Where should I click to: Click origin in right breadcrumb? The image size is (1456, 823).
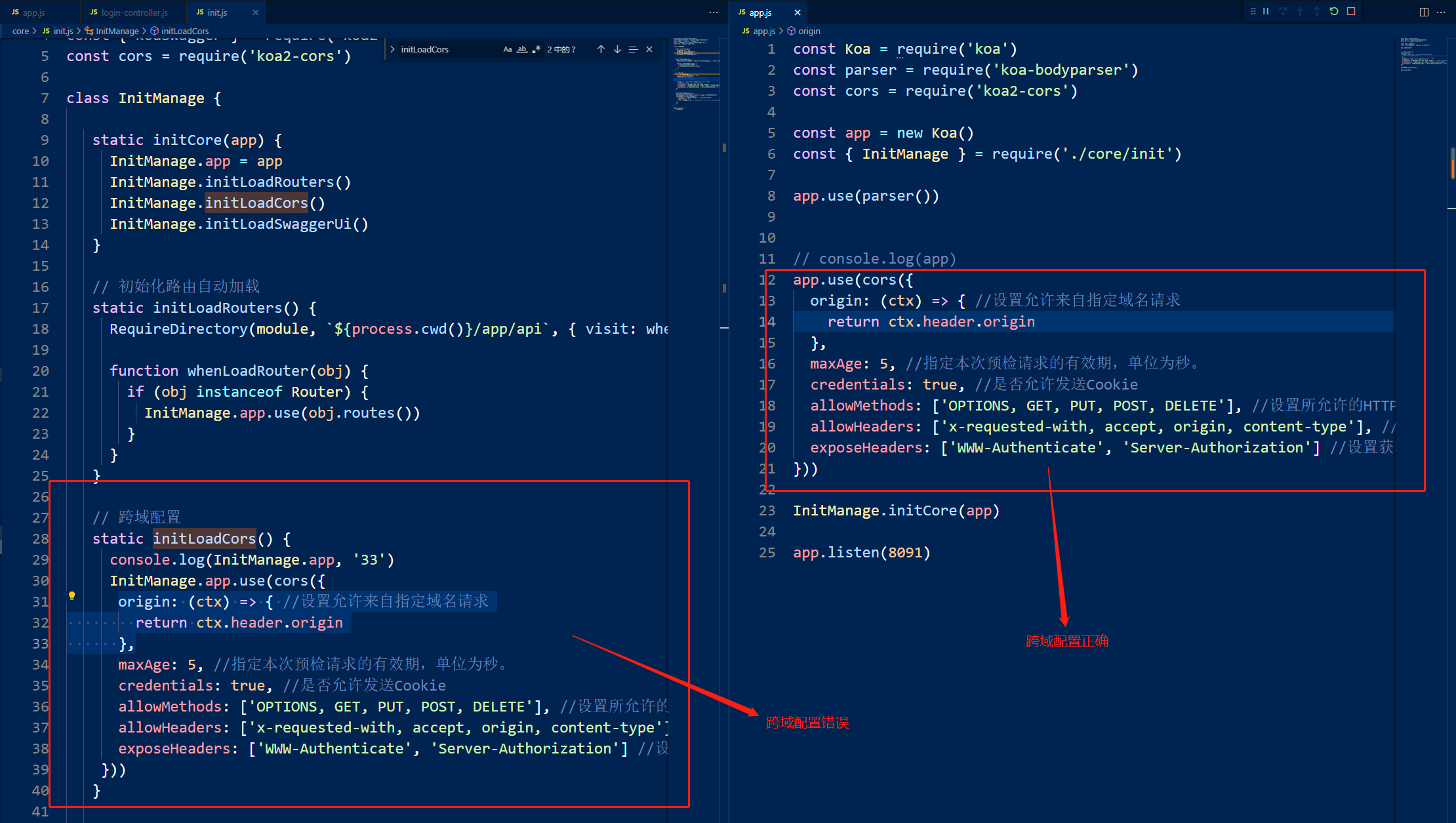pos(809,31)
